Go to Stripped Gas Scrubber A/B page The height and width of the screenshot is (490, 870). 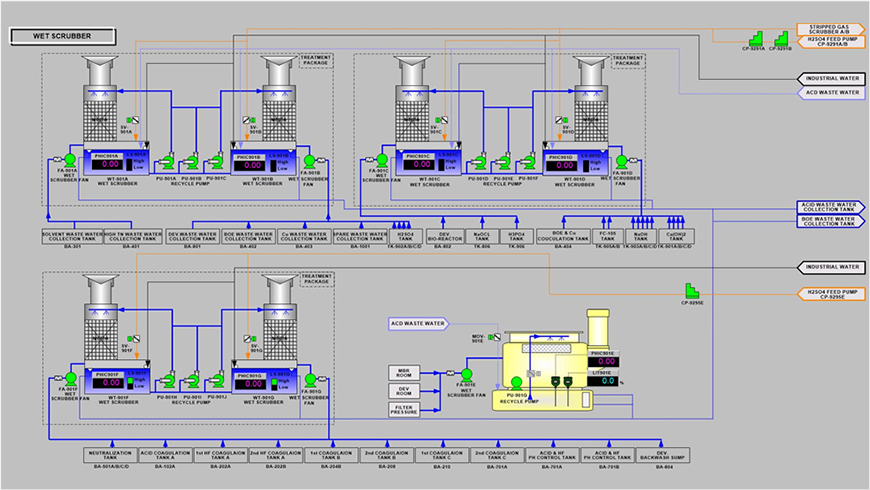(x=829, y=28)
